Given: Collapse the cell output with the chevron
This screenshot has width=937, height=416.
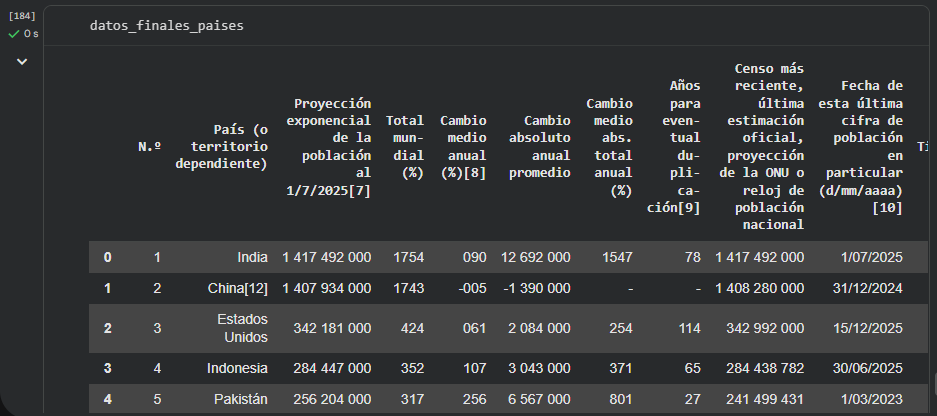Looking at the screenshot, I should (21, 62).
